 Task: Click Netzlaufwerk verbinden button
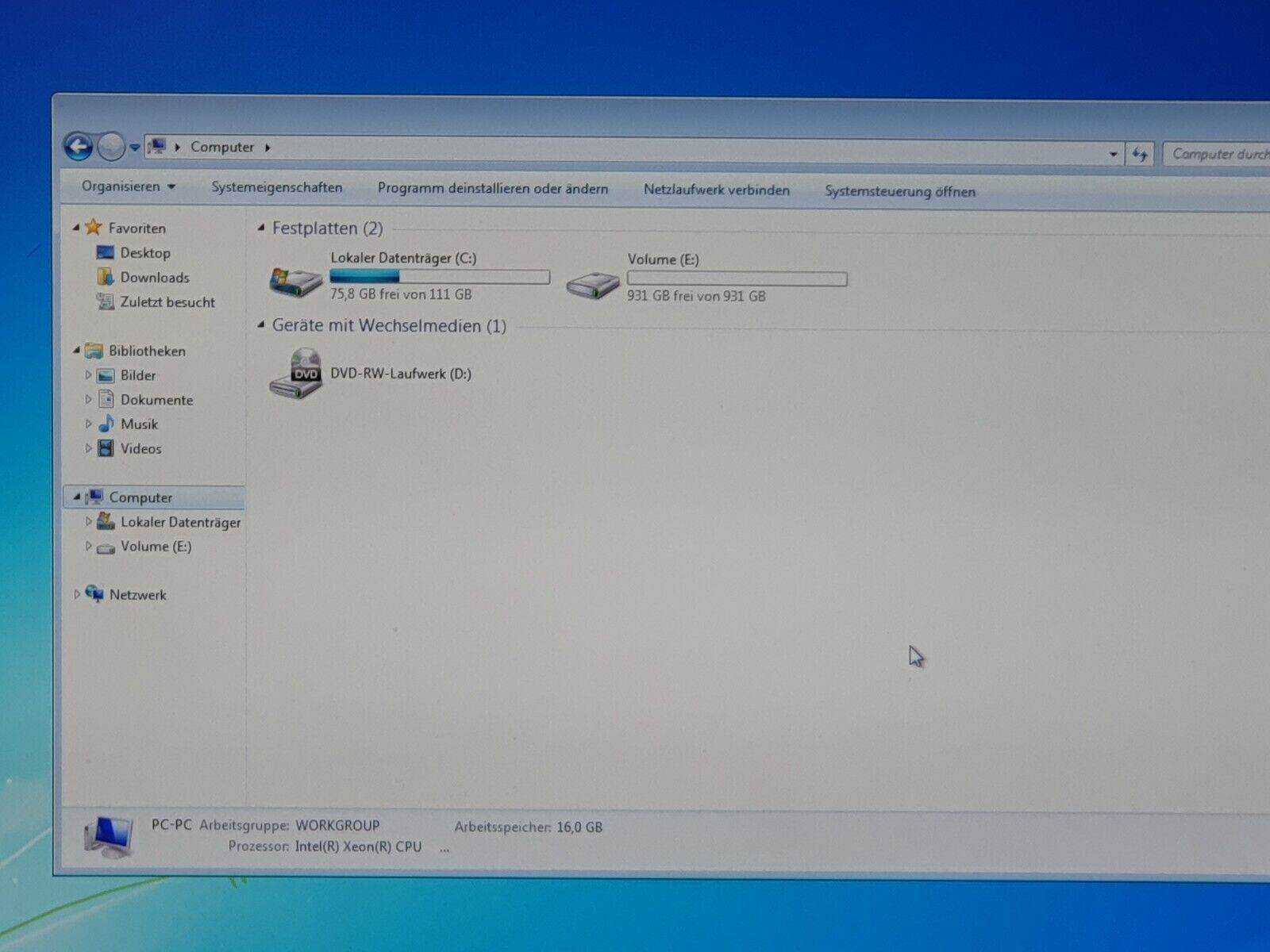coord(716,190)
